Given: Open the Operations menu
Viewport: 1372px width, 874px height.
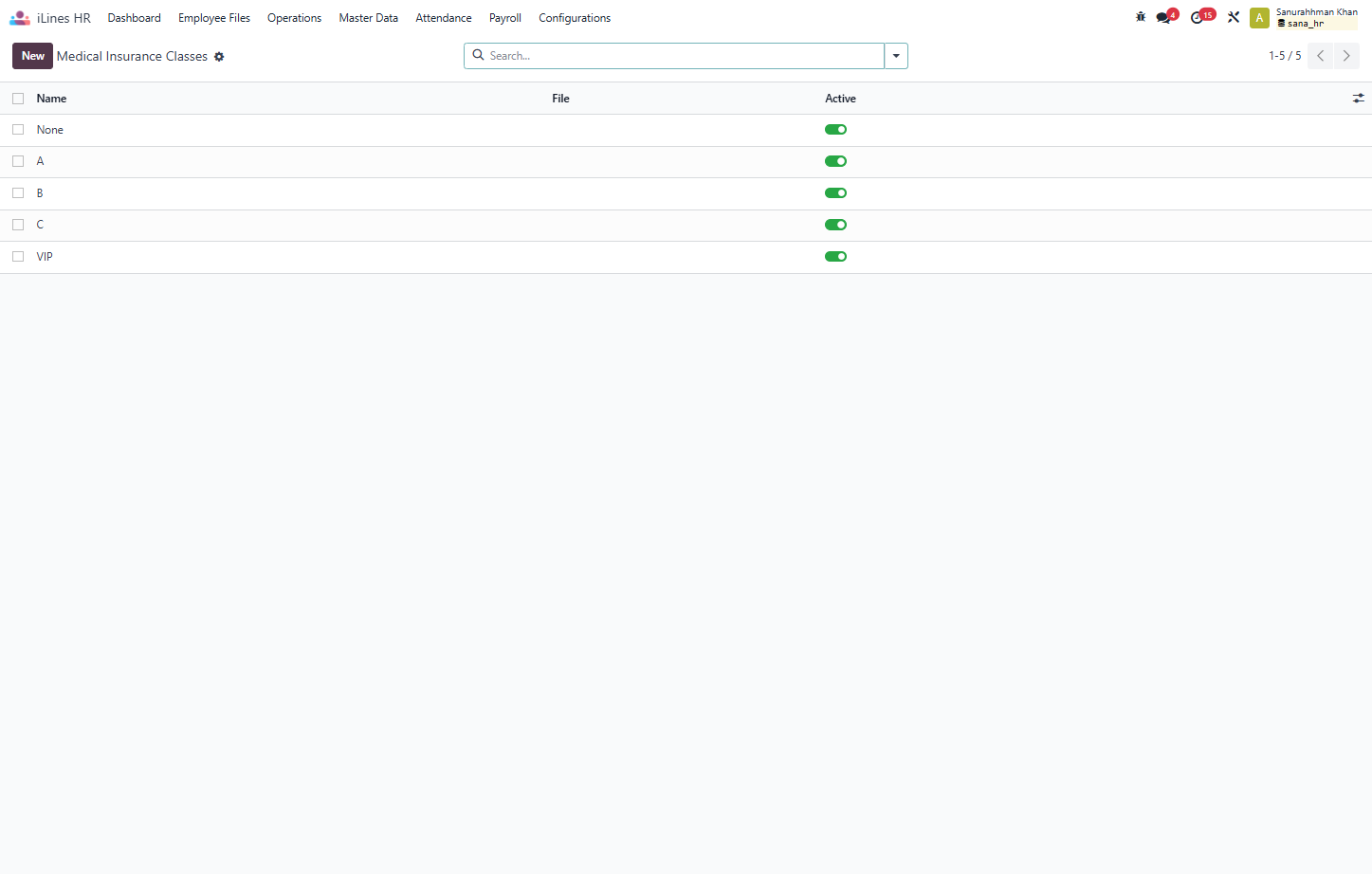Looking at the screenshot, I should (x=294, y=18).
